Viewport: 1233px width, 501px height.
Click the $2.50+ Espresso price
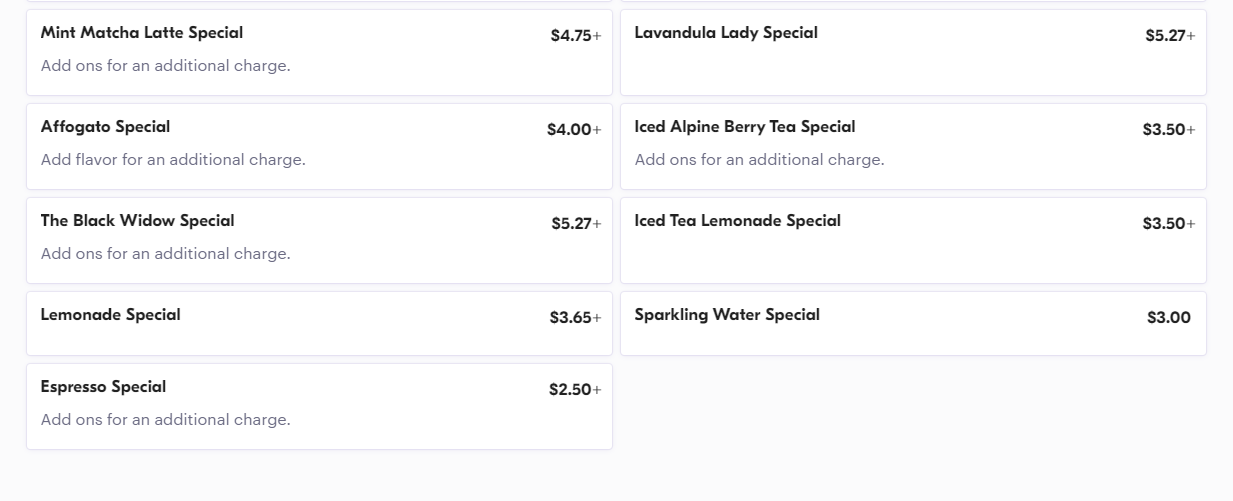tap(574, 390)
